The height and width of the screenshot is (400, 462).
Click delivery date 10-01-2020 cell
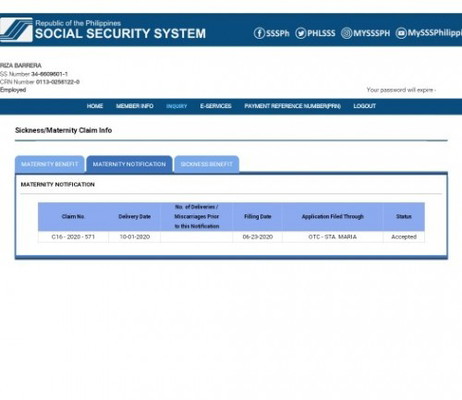135,237
